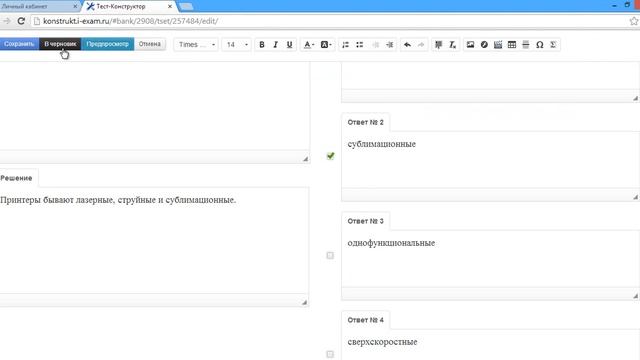Bookmark this page with star
This screenshot has height=360, width=640.
tap(634, 21)
